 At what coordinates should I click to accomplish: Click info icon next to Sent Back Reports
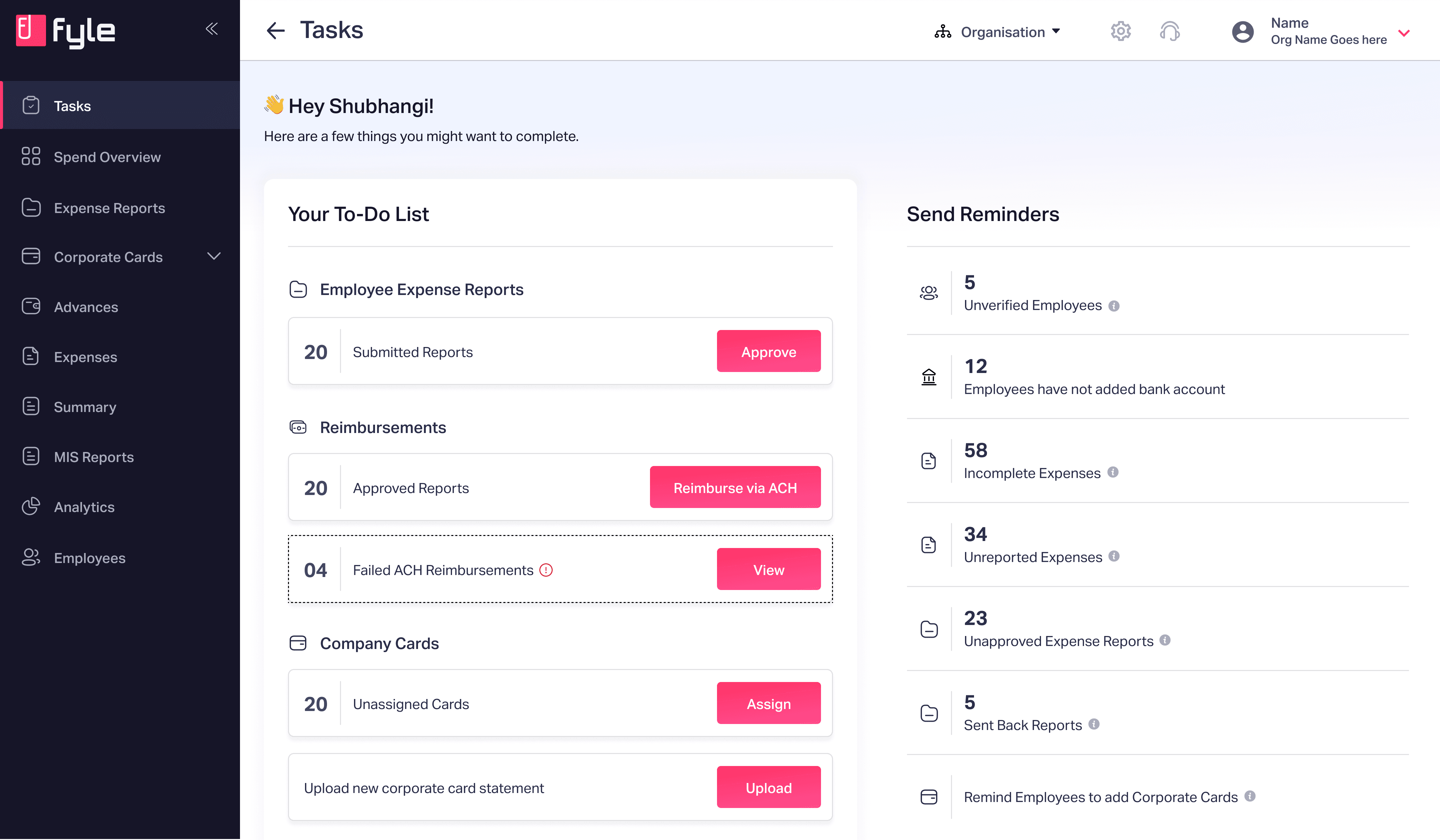click(1094, 724)
